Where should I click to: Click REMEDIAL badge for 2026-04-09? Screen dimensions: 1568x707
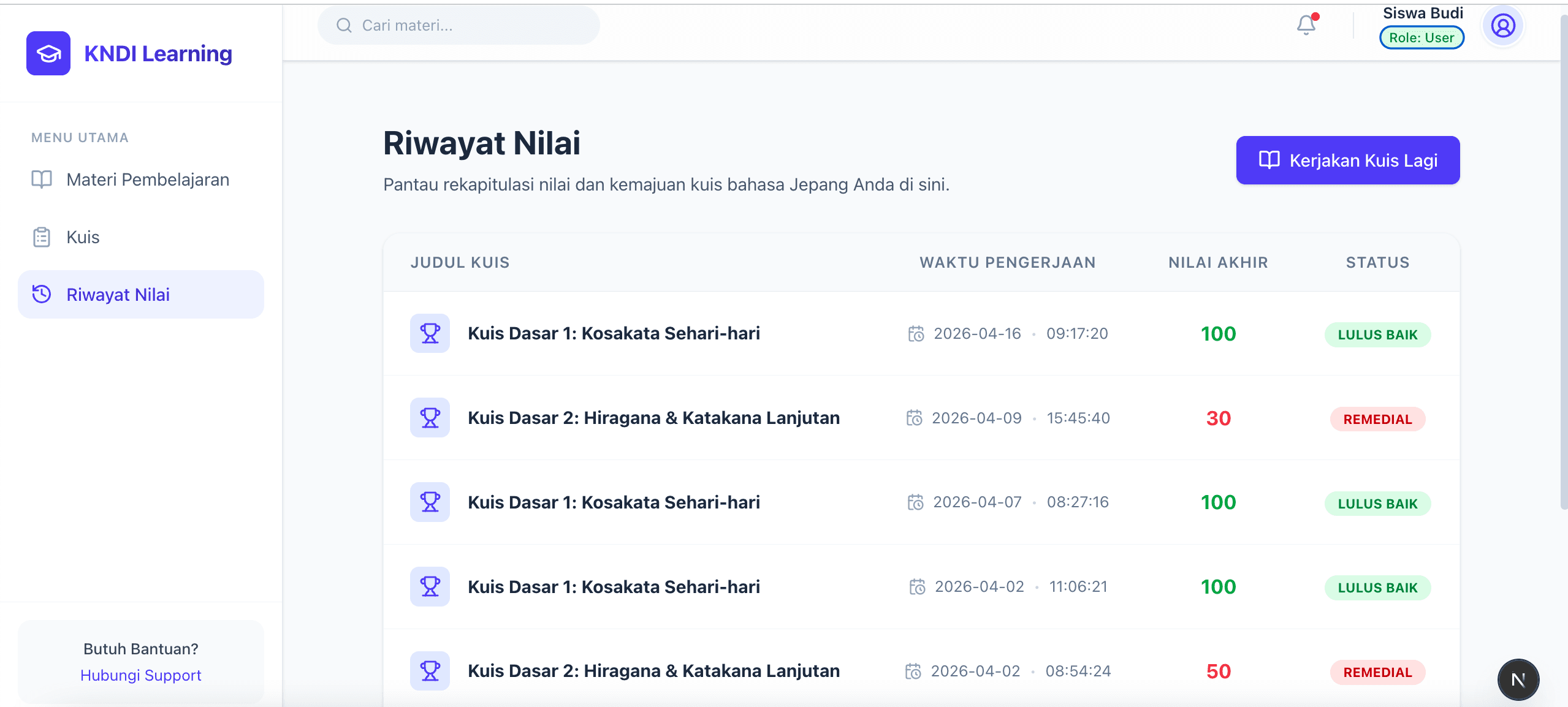click(x=1378, y=419)
